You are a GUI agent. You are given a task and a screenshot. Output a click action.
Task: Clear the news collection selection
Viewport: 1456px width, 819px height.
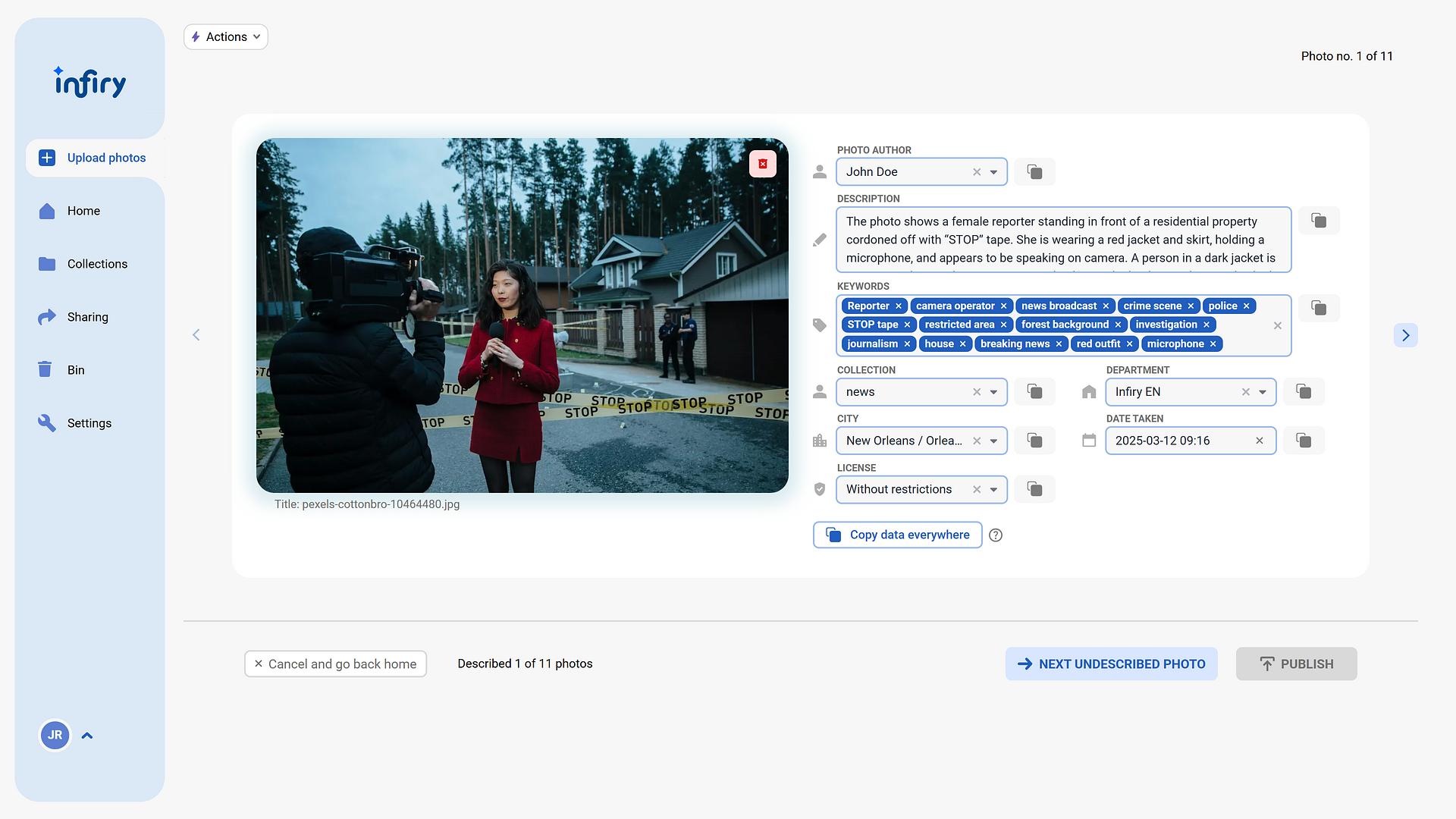tap(977, 392)
